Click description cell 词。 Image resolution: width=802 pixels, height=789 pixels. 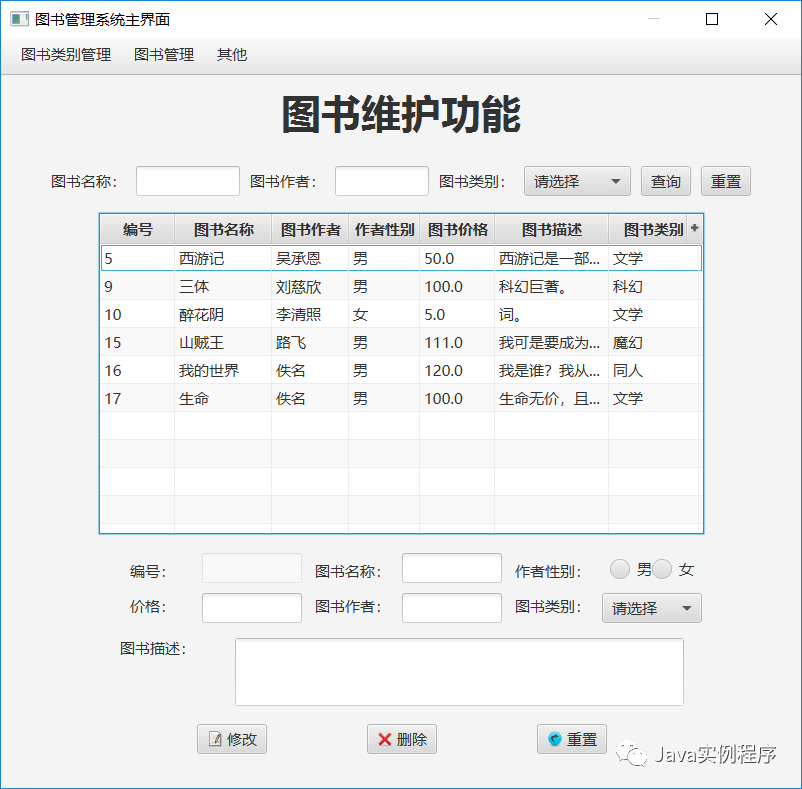tap(551, 314)
